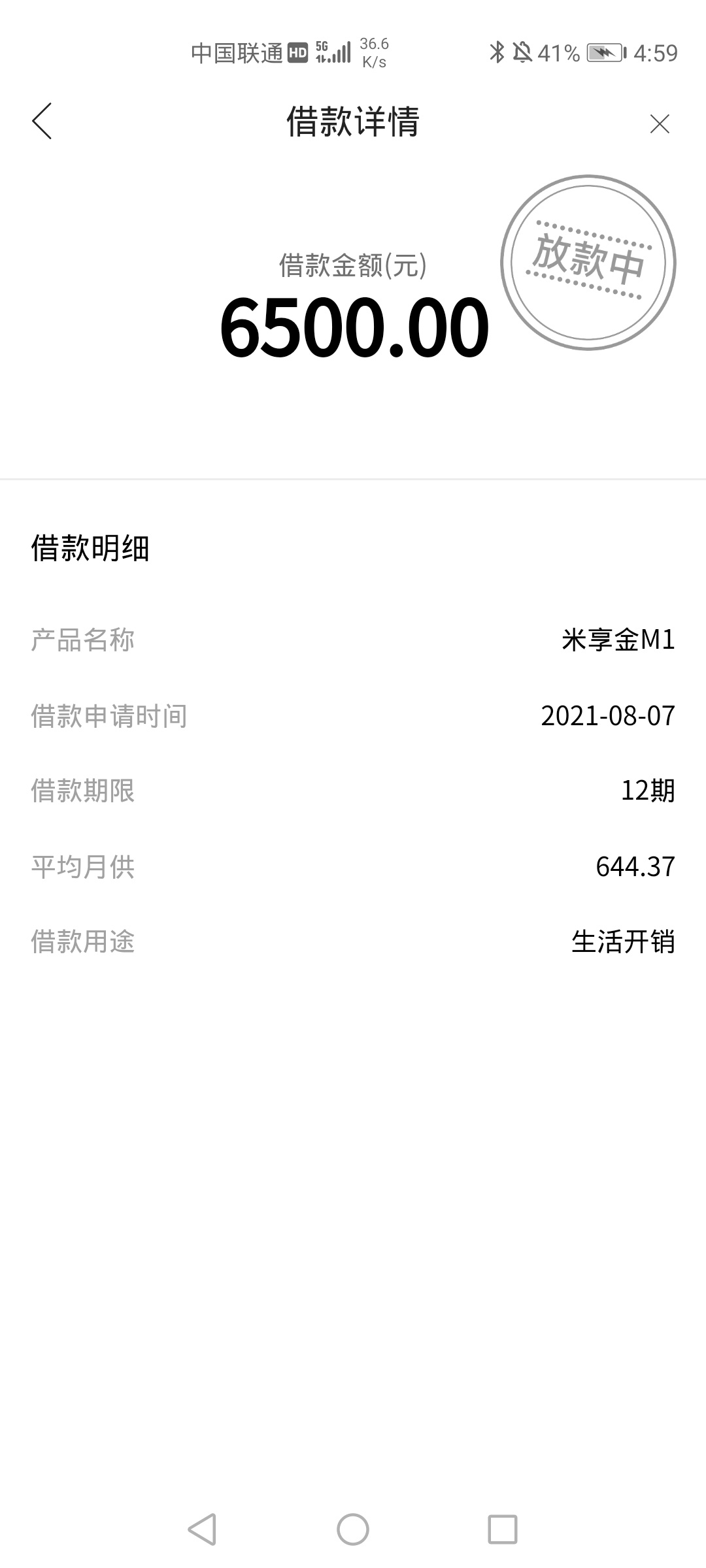This screenshot has height=1568, width=706.
Task: Tap the 12期 loan term value
Action: click(648, 791)
